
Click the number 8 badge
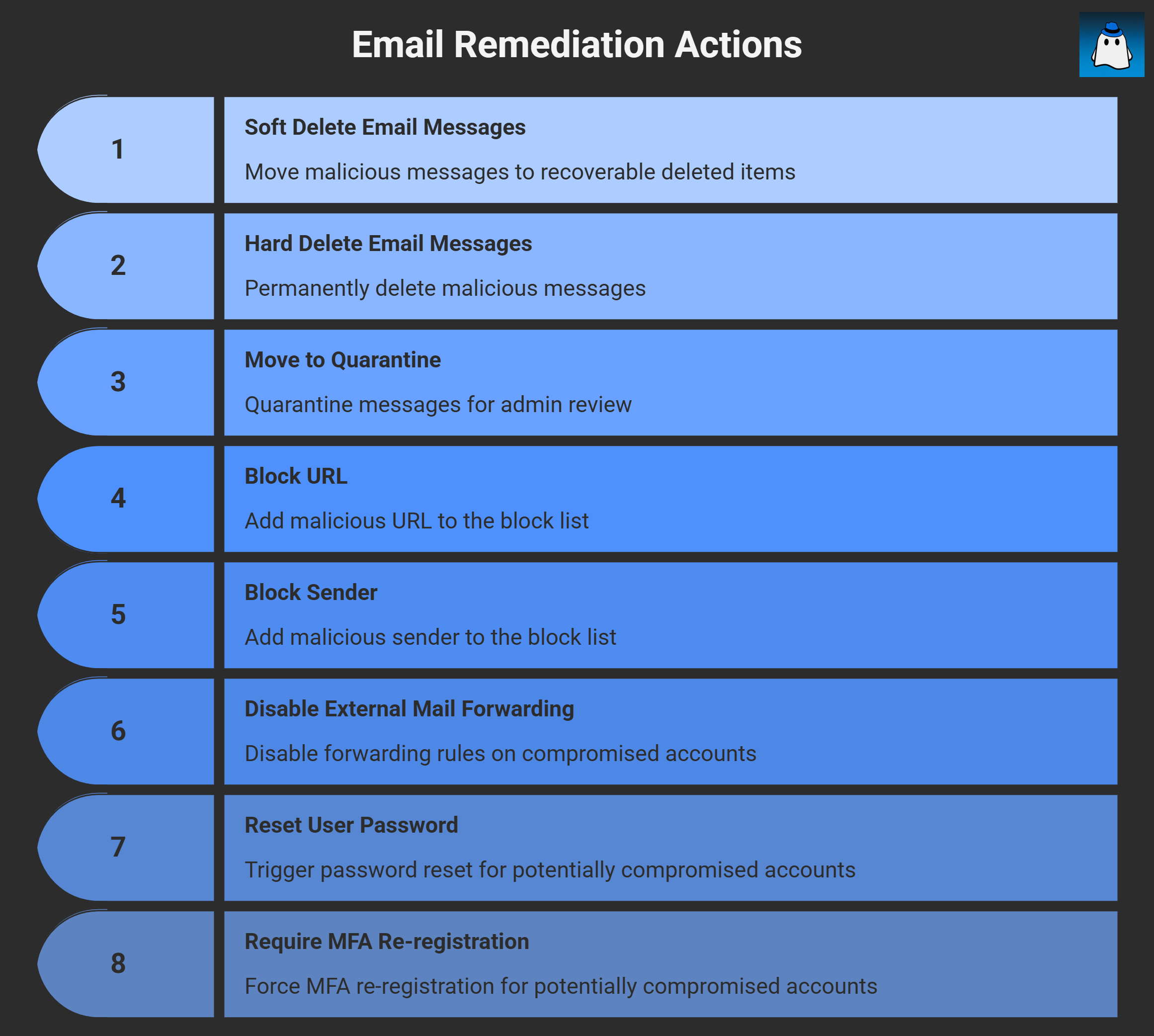(126, 964)
